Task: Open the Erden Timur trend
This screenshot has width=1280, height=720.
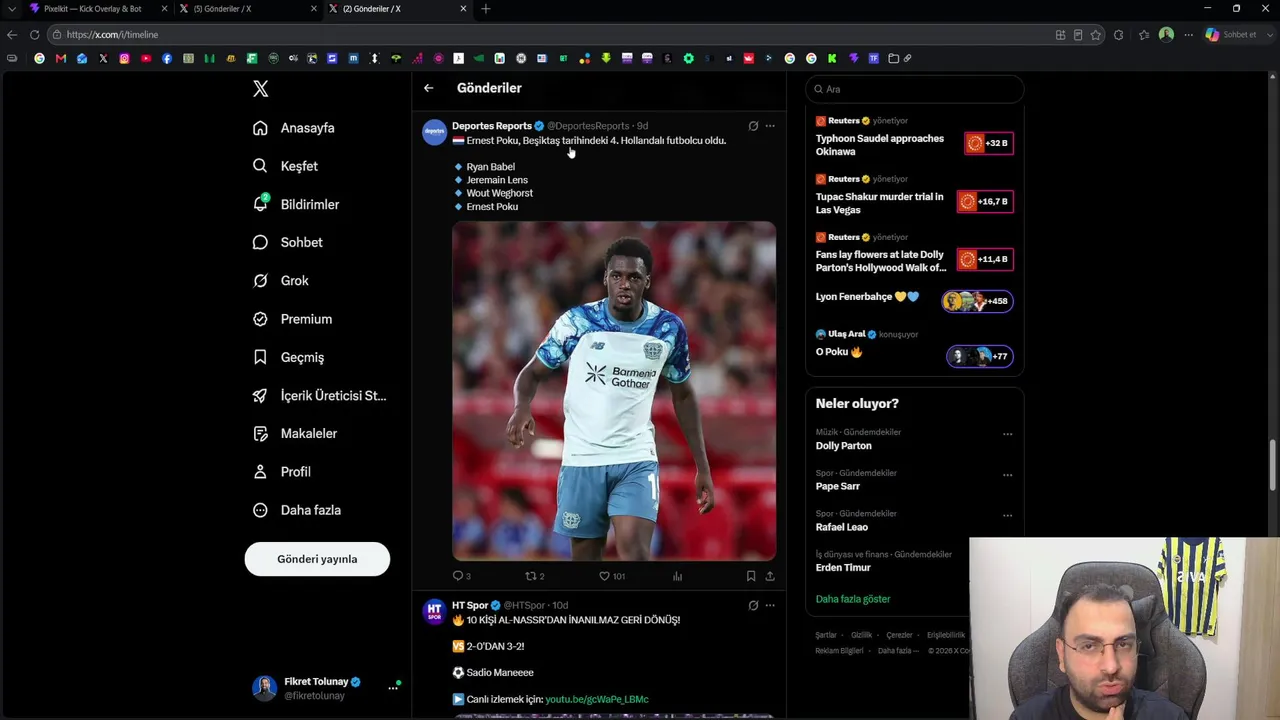Action: click(843, 568)
